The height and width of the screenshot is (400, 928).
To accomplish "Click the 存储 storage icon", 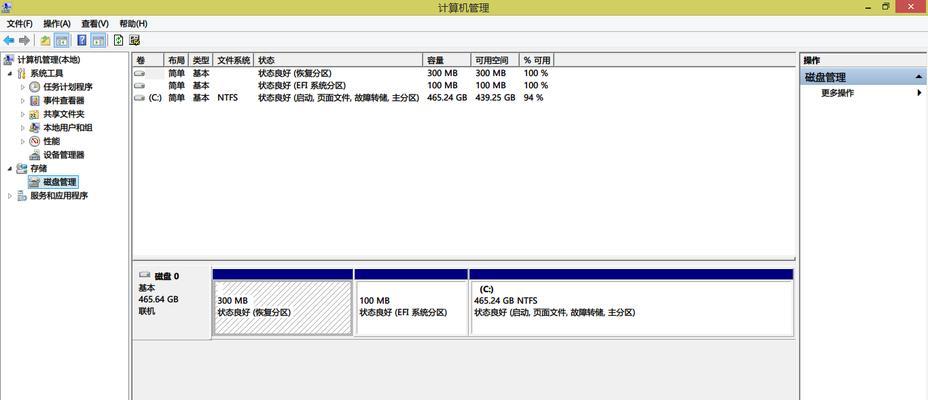I will [22, 169].
